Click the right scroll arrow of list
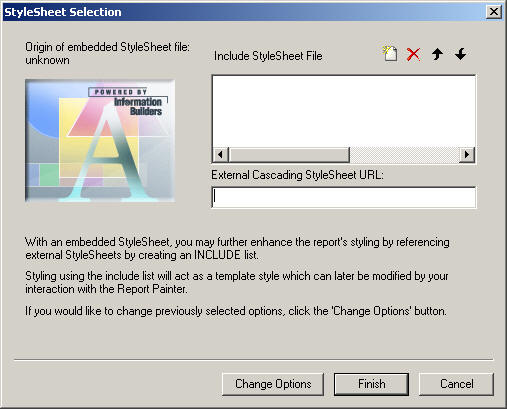Viewport: 507px width, 409px height. (x=467, y=155)
